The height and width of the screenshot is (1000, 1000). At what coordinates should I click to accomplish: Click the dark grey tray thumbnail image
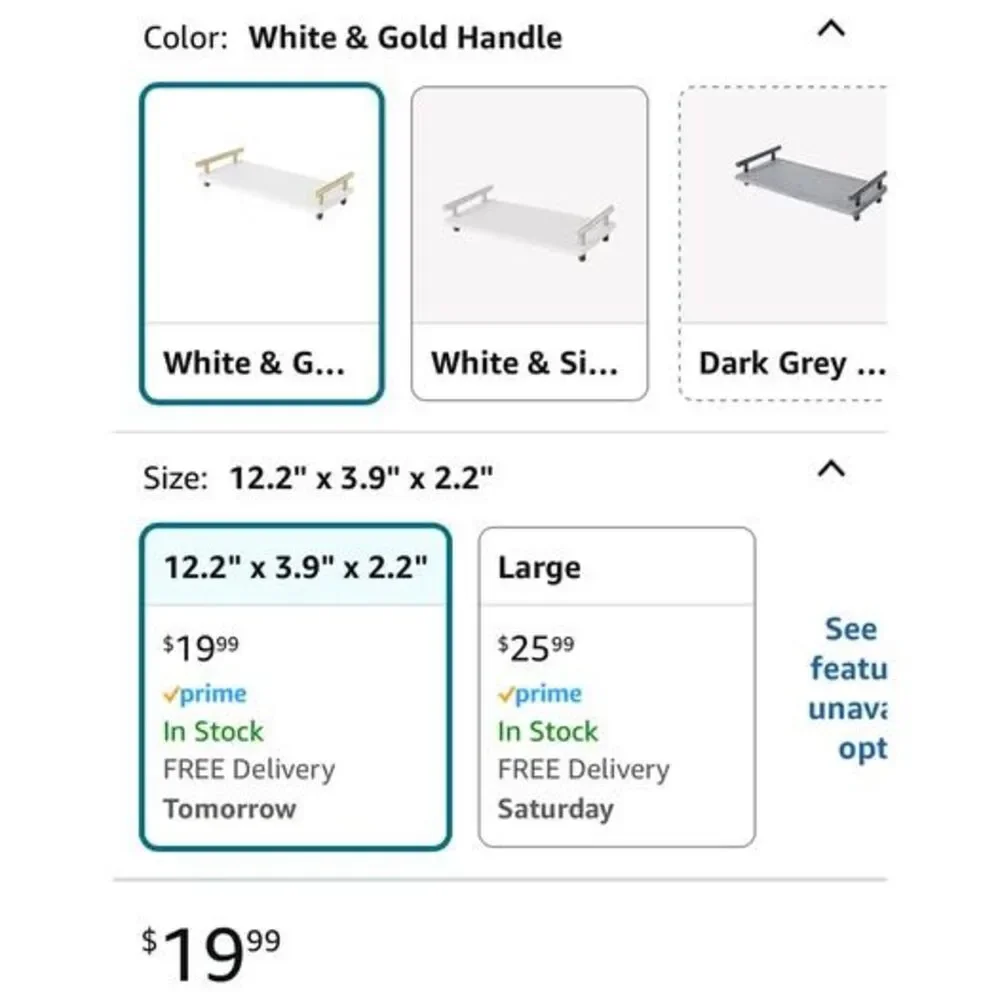click(811, 182)
